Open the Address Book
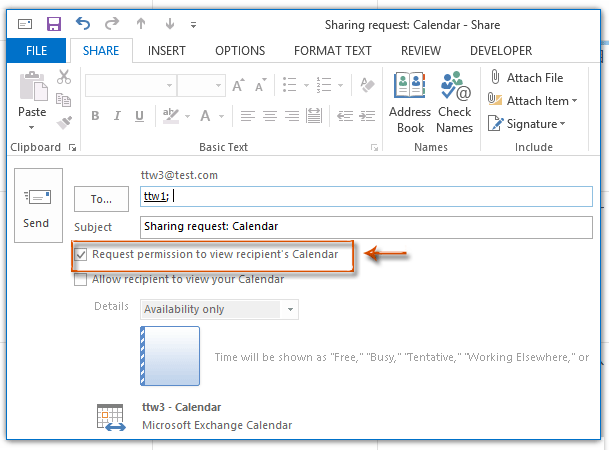This screenshot has width=609, height=450. pyautogui.click(x=410, y=102)
